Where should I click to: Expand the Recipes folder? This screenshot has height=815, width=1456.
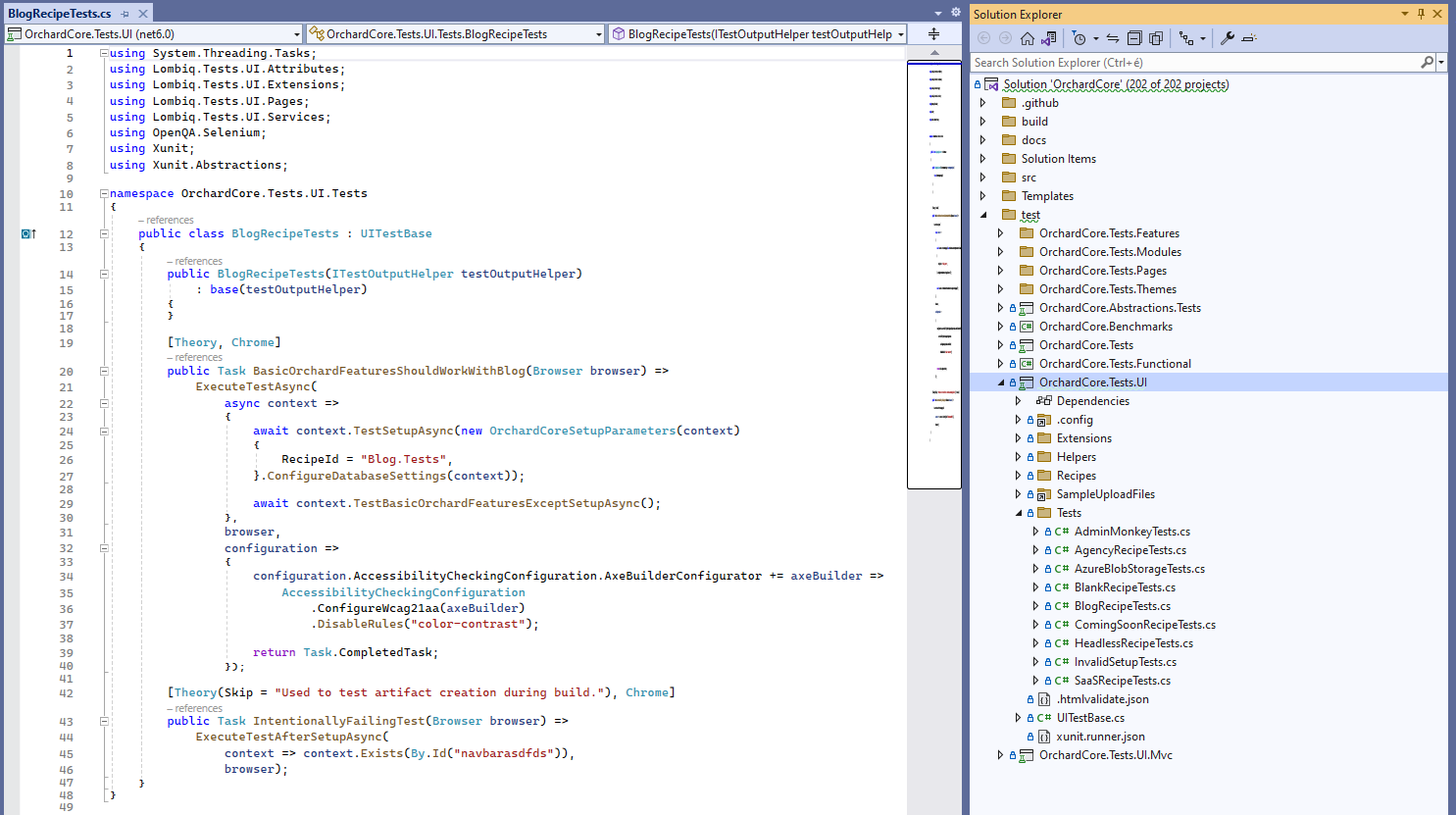(x=1019, y=476)
